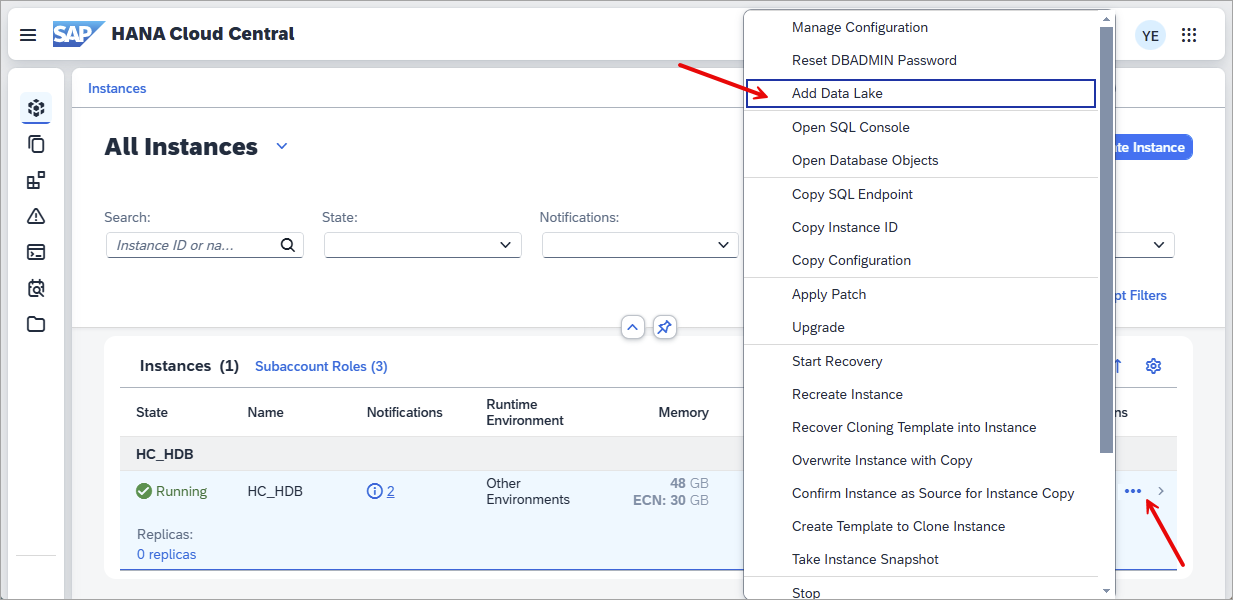Select Confirm Instance as Source for Instance Copy

pyautogui.click(x=922, y=493)
